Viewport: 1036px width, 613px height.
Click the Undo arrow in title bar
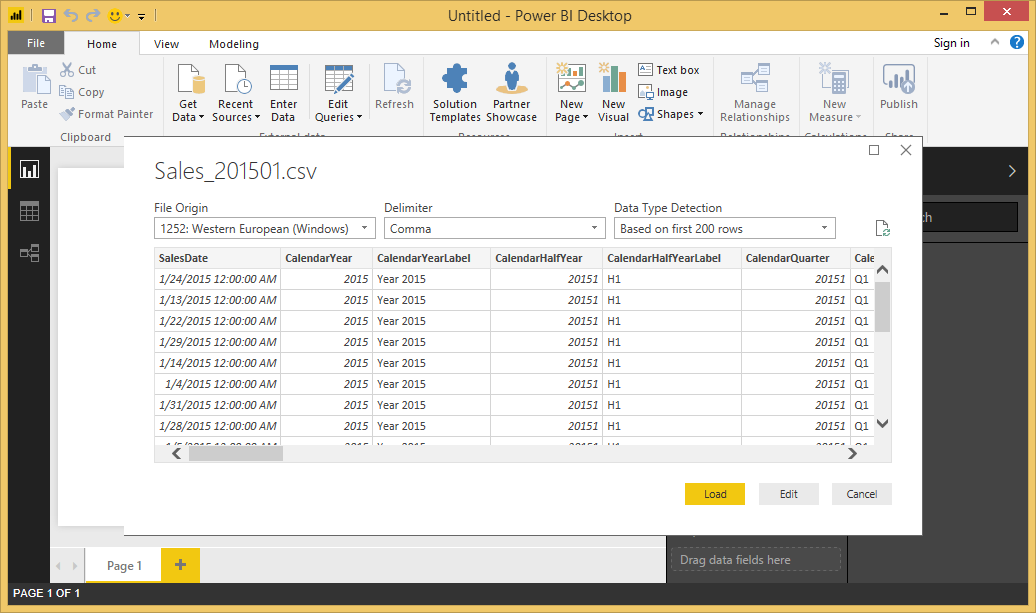pyautogui.click(x=71, y=15)
